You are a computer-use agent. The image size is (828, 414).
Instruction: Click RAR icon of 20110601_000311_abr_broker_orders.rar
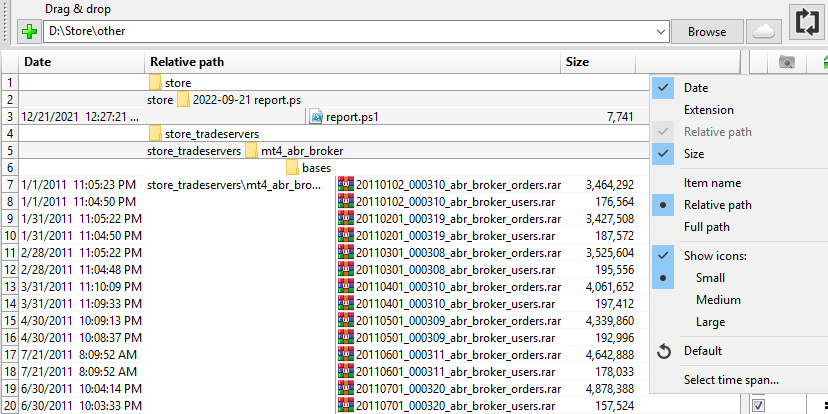pos(346,354)
